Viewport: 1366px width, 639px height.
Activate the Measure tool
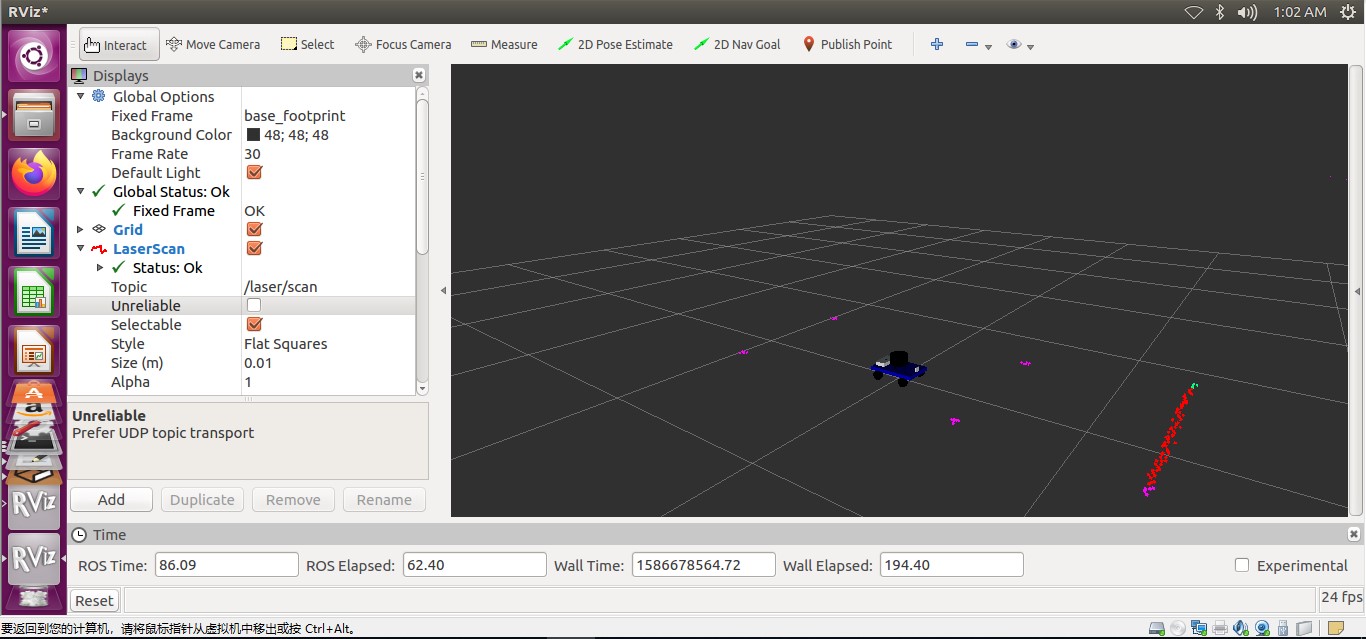[x=504, y=44]
